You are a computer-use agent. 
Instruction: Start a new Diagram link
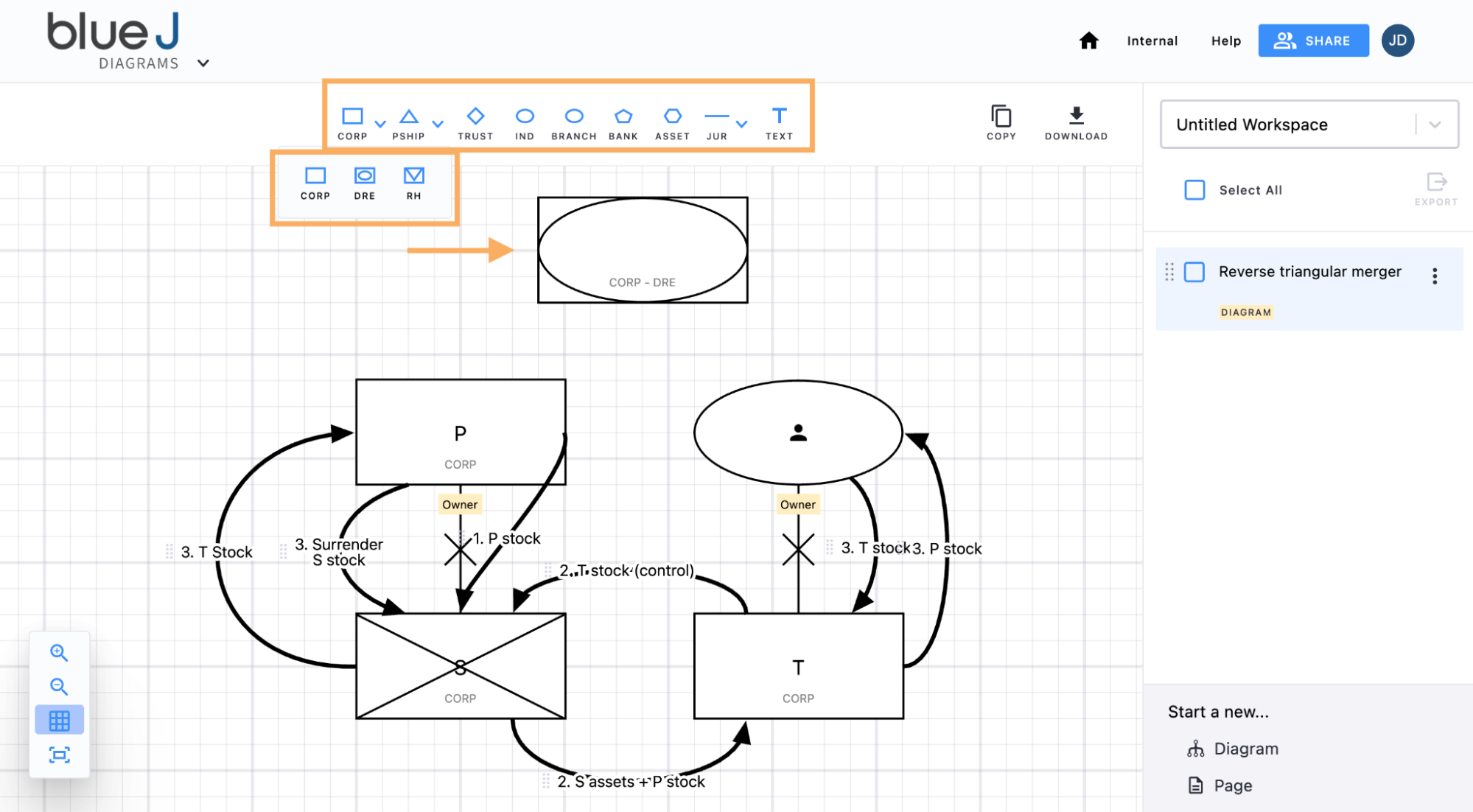pyautogui.click(x=1245, y=749)
